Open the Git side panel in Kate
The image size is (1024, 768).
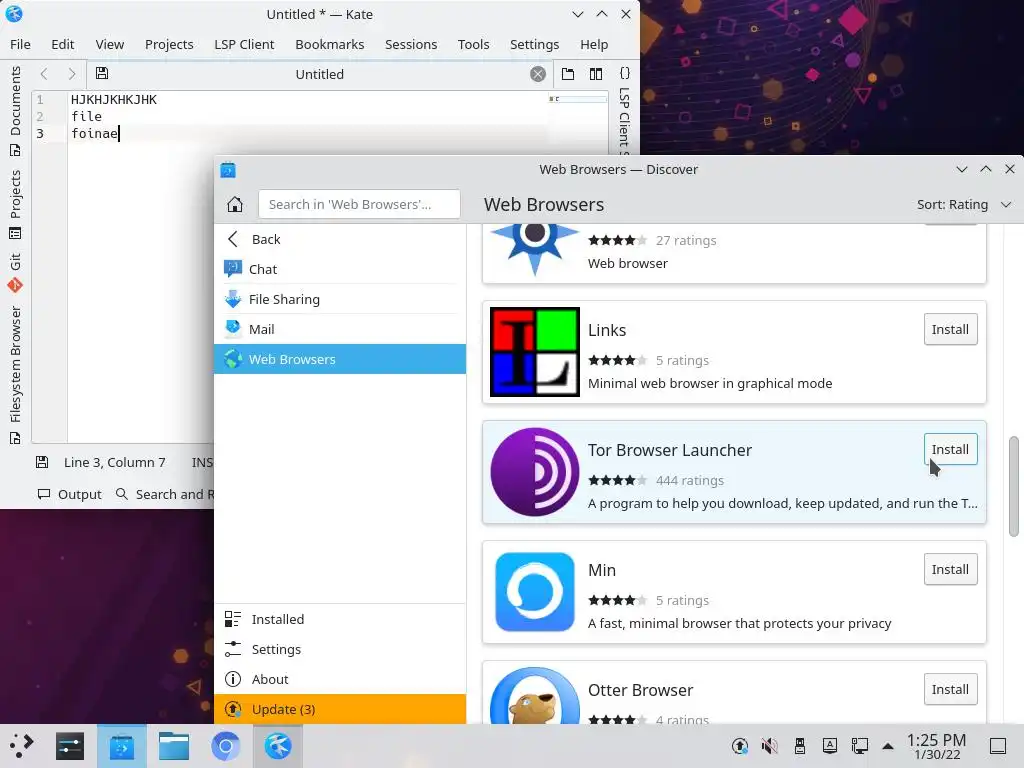pos(15,273)
